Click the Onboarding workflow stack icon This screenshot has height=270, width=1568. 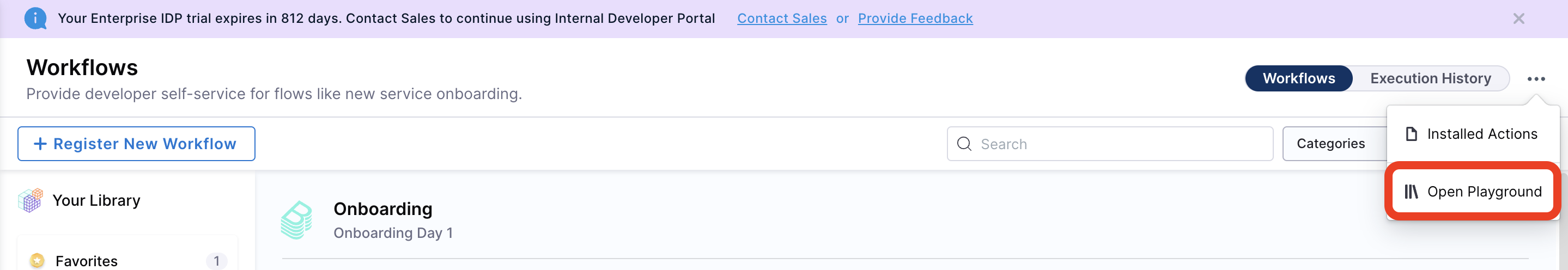coord(296,219)
